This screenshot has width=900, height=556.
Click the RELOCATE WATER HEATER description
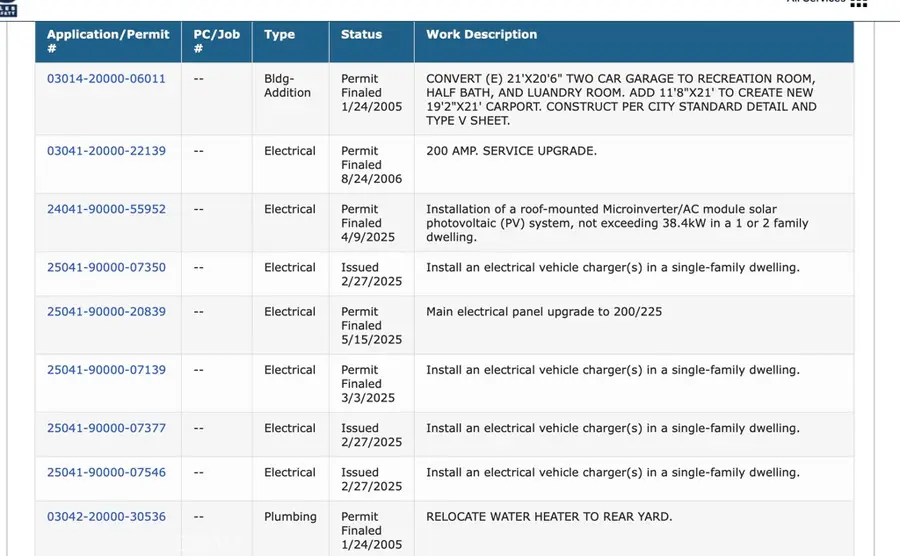[549, 517]
